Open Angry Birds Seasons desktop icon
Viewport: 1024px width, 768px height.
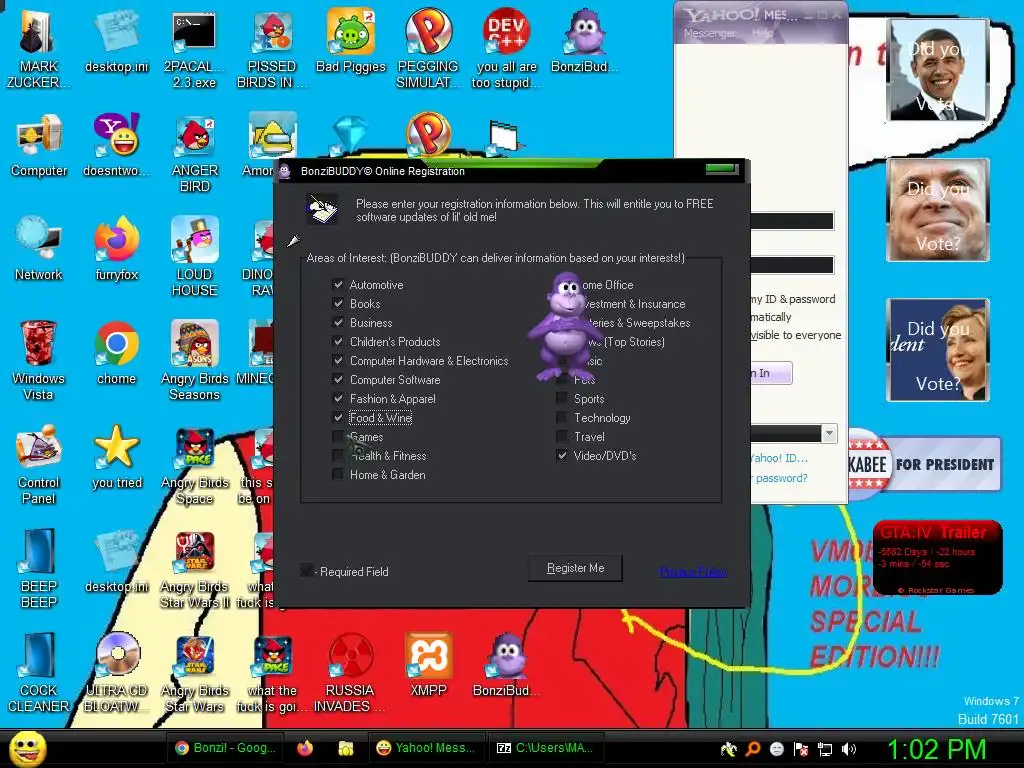(x=194, y=360)
